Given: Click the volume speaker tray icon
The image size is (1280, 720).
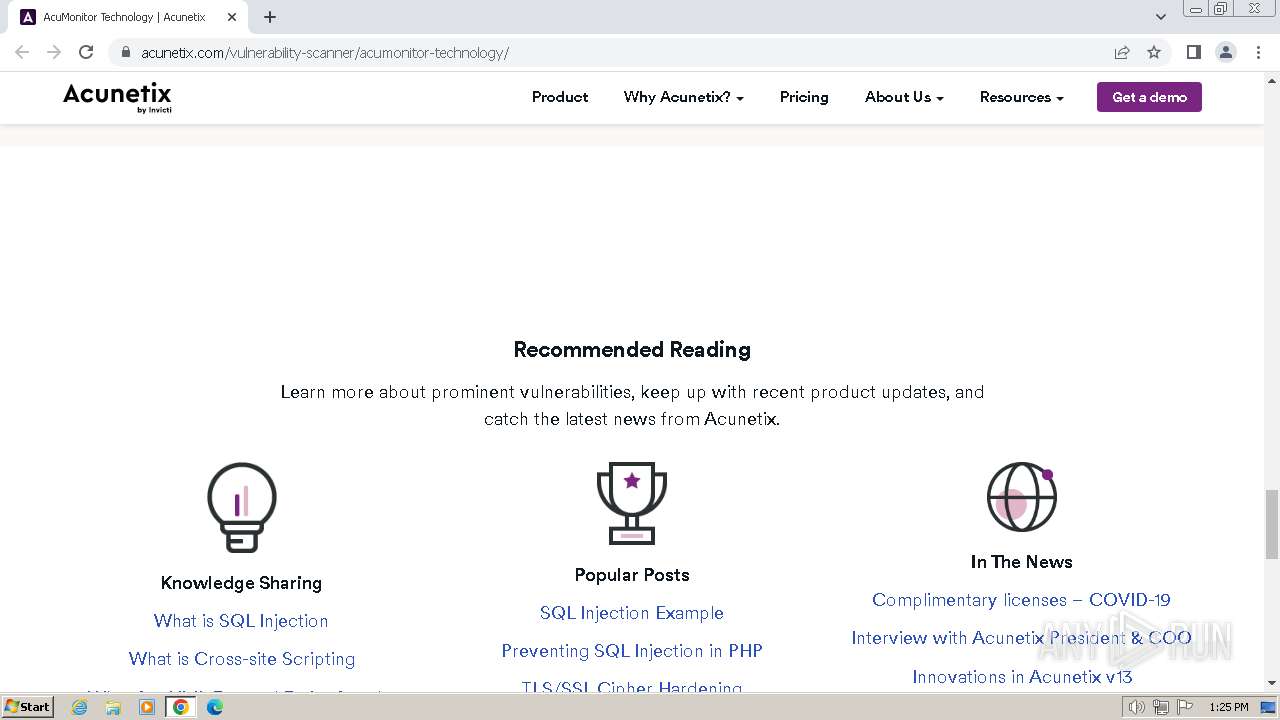Looking at the screenshot, I should coord(1136,707).
